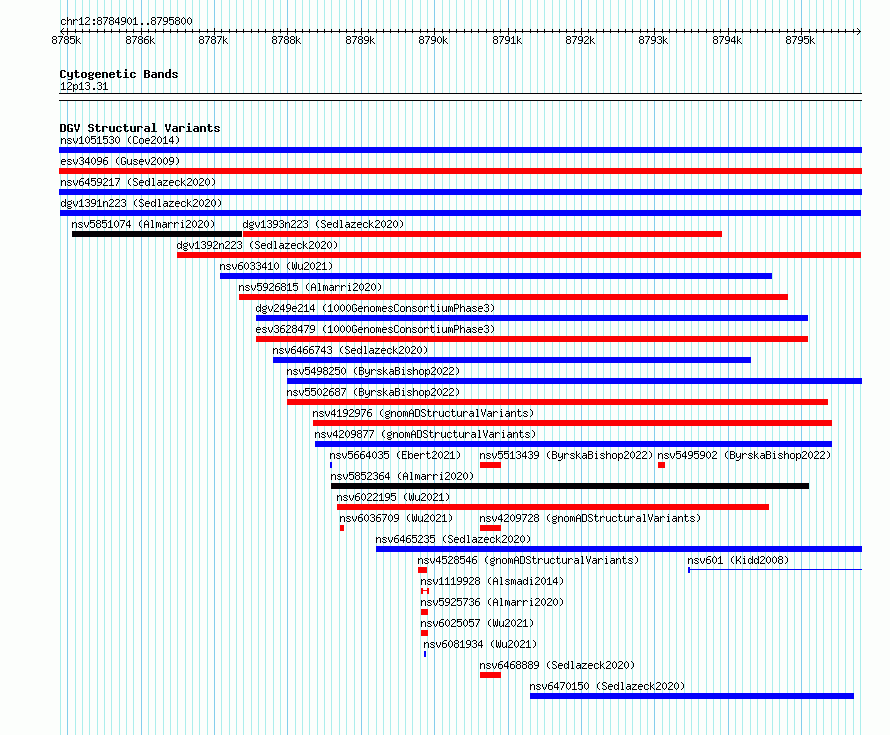Image resolution: width=890 pixels, height=735 pixels.
Task: Click the nsv5852364 (Almarri2020) label
Action: pyautogui.click(x=402, y=476)
